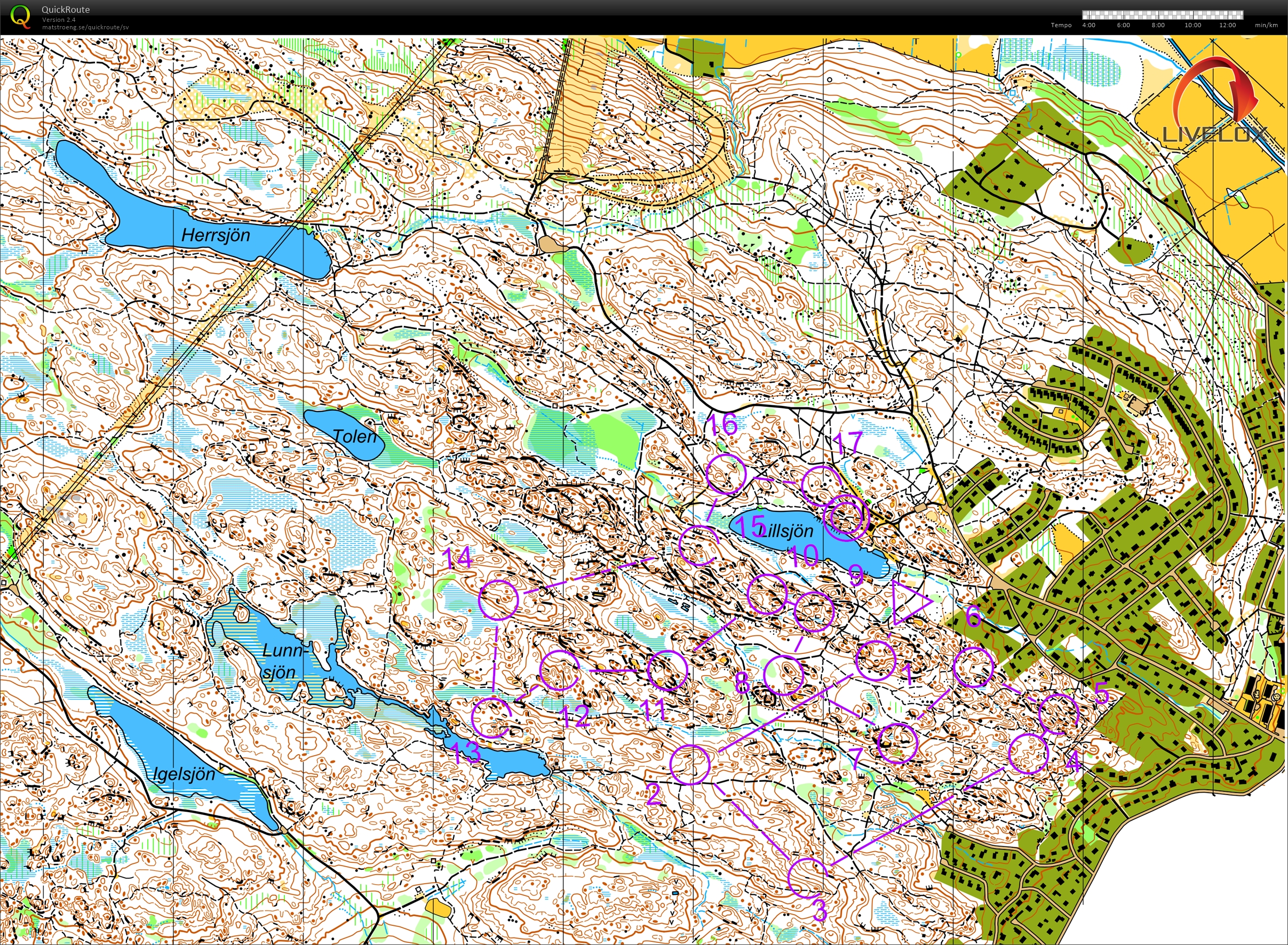Image resolution: width=1288 pixels, height=945 pixels.
Task: Select control circle 6
Action: [974, 667]
